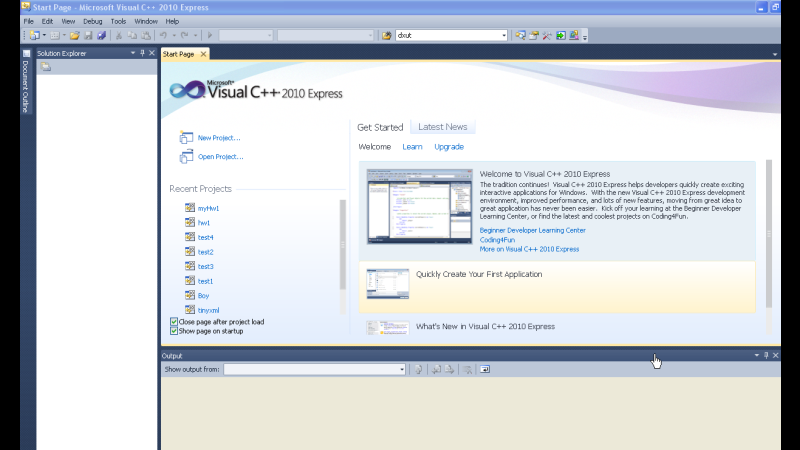
Task: Open the dxut find combo box
Action: (452, 35)
